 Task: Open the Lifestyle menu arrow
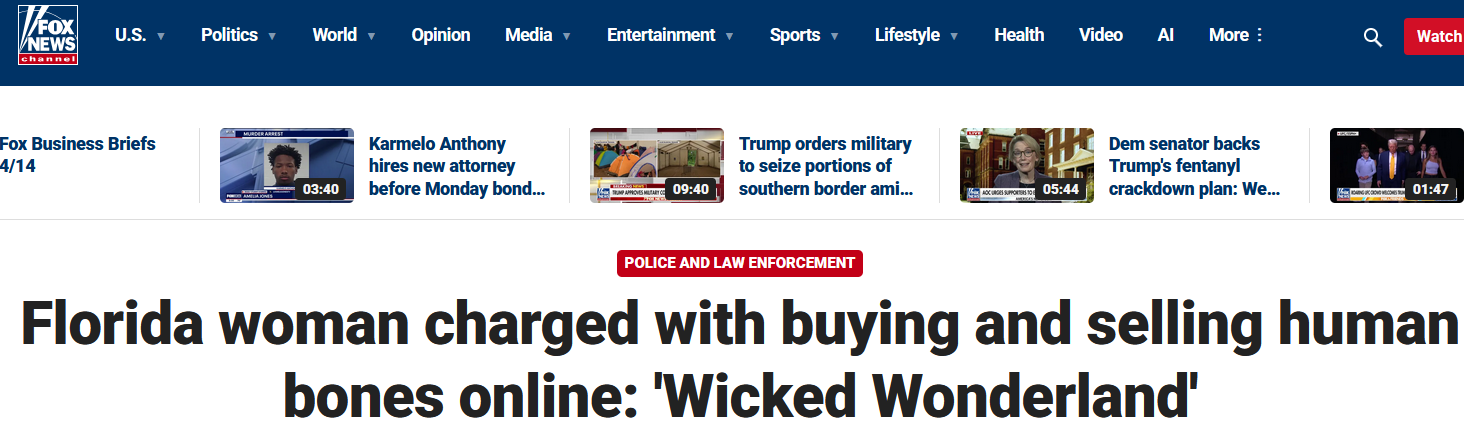pyautogui.click(x=954, y=36)
